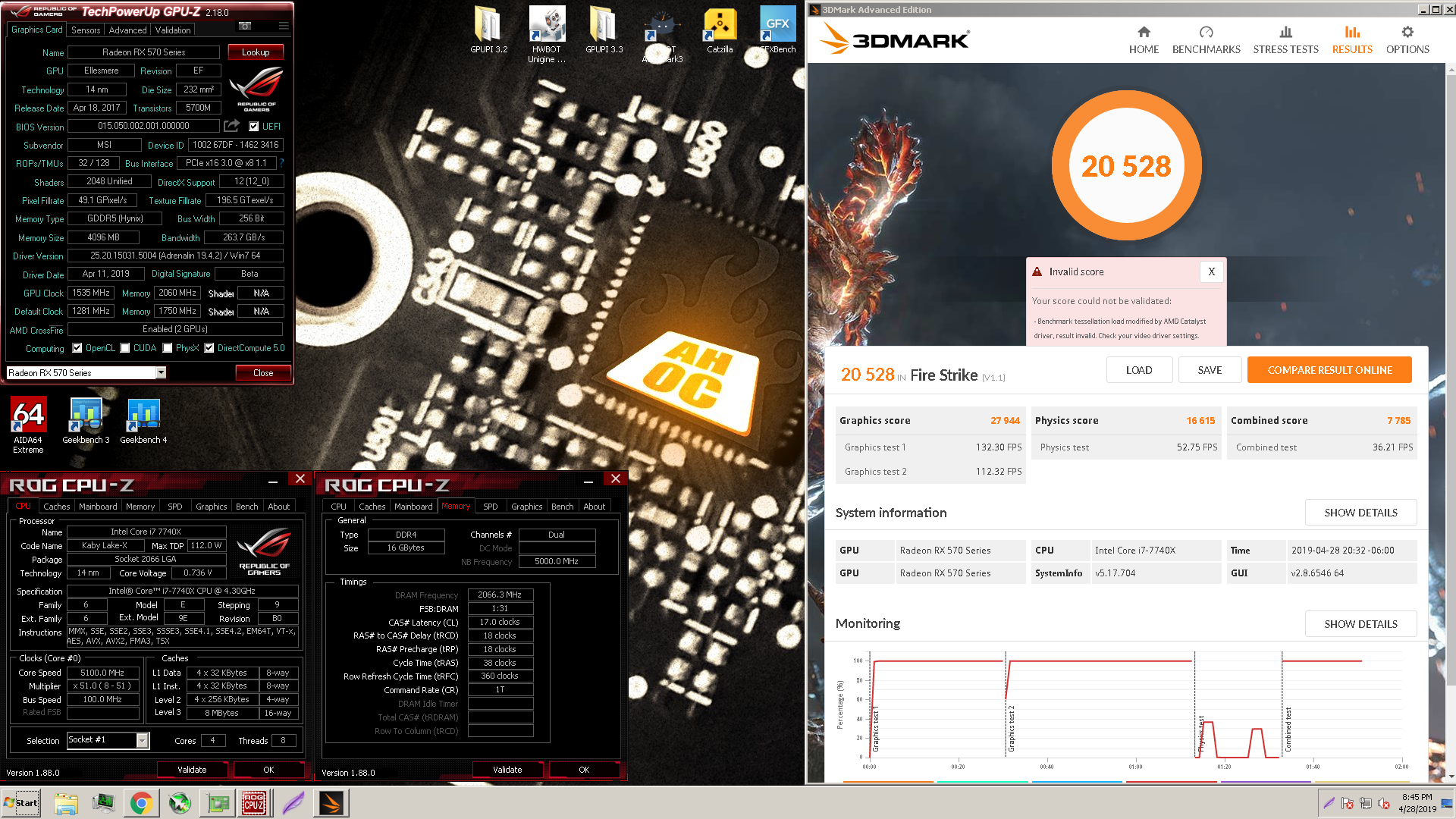Click the LOAD button in 3DMark
Screen dimensions: 1456x819
(1138, 370)
